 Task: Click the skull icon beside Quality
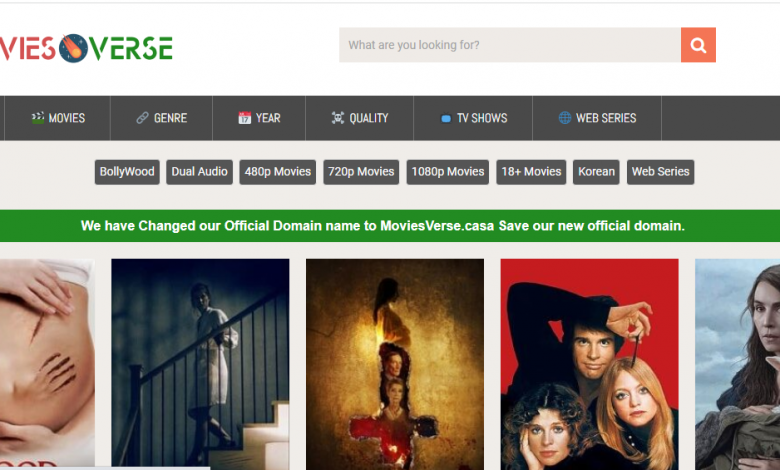click(338, 118)
